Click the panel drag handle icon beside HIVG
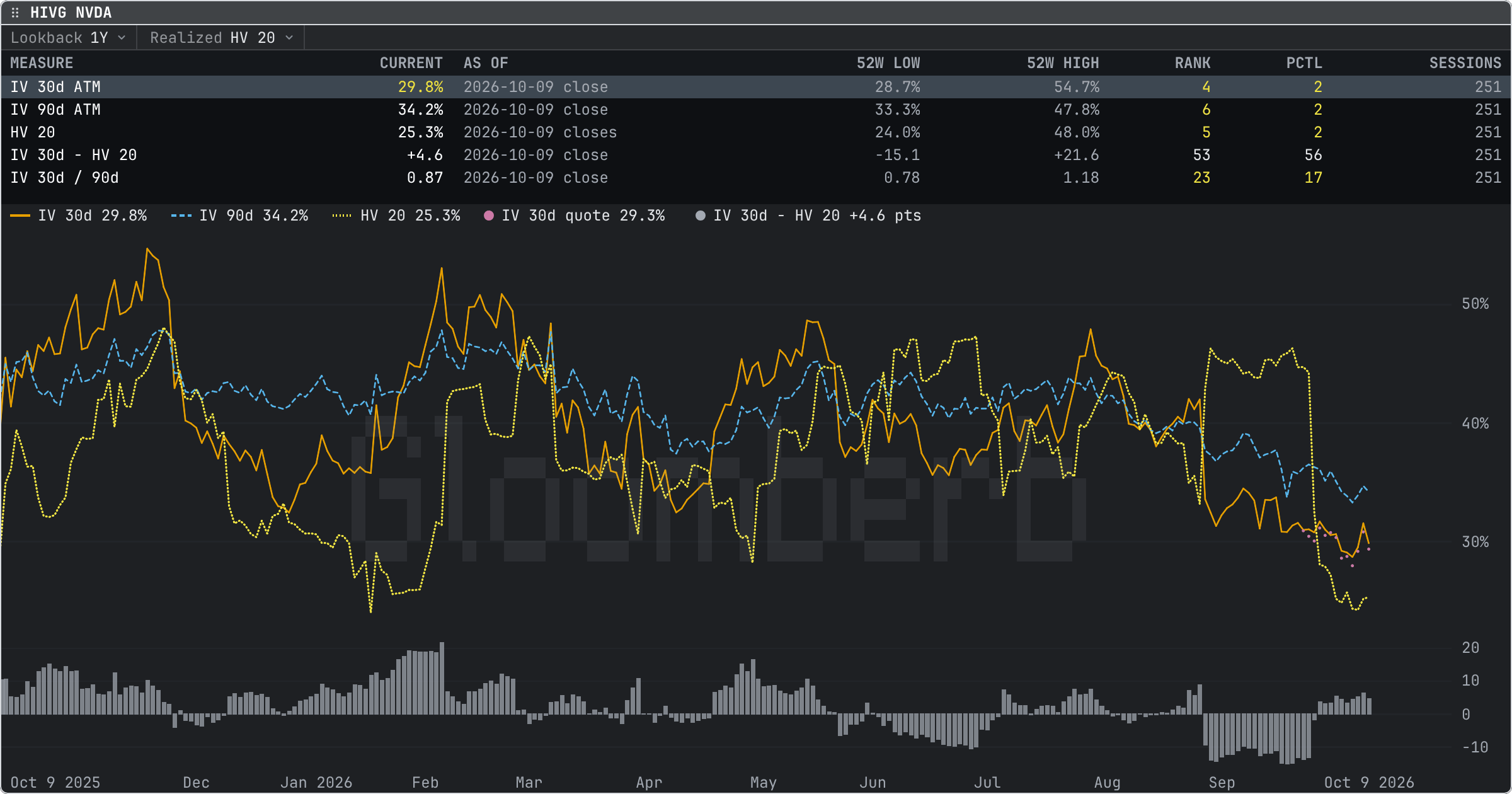1512x794 pixels. (x=15, y=13)
